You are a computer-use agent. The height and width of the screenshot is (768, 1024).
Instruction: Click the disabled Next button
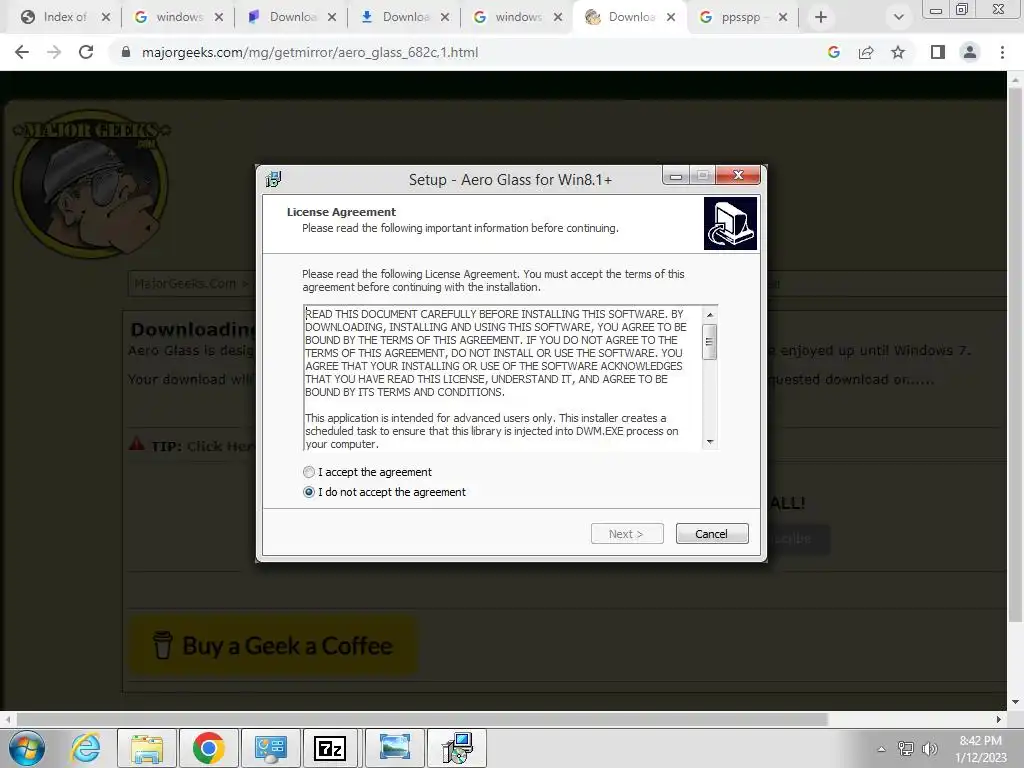(x=627, y=534)
